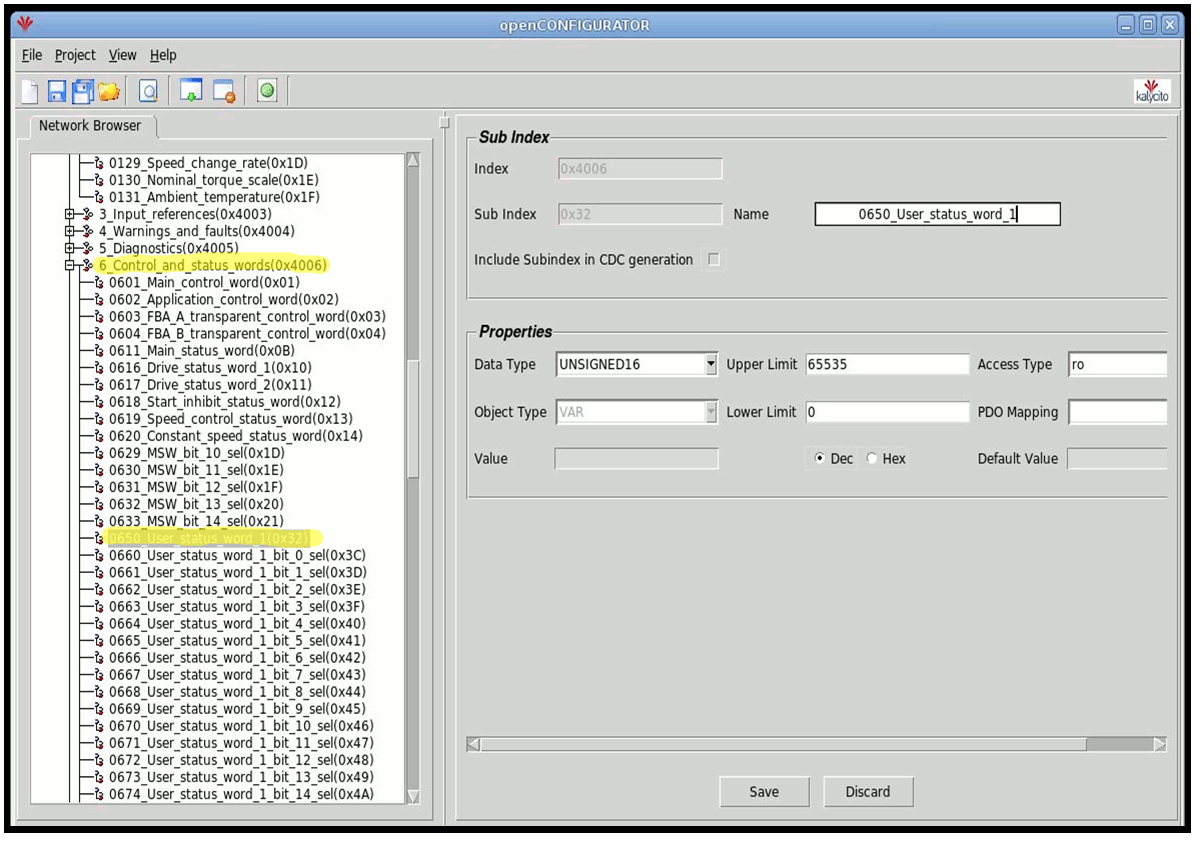Select 0131_Ambient_temperature(0x1F) row

click(214, 197)
